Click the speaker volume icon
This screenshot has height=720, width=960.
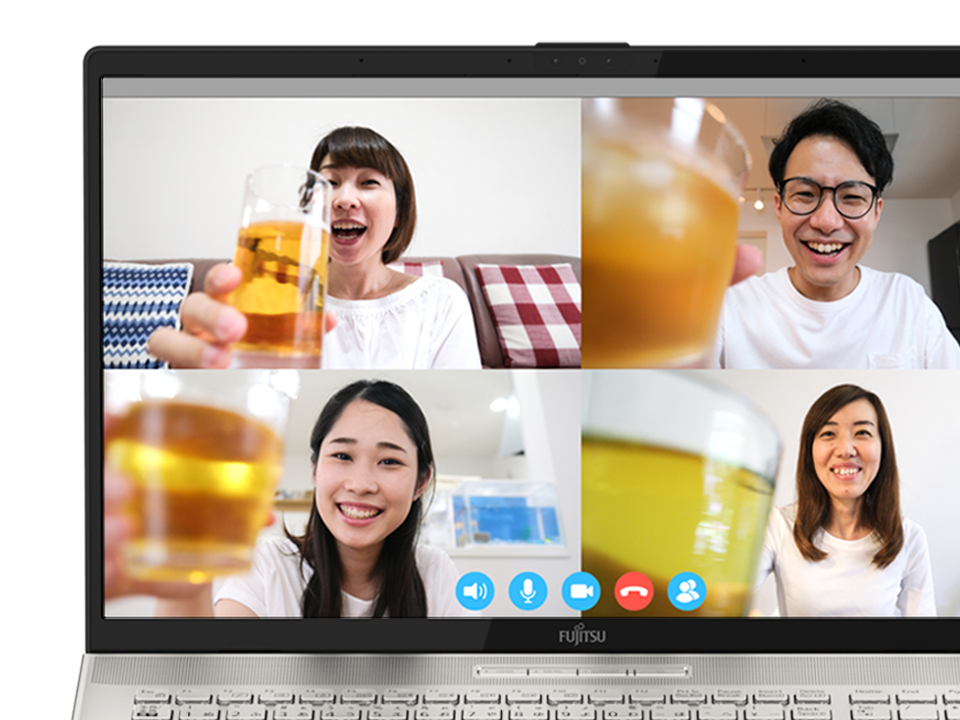tap(475, 591)
